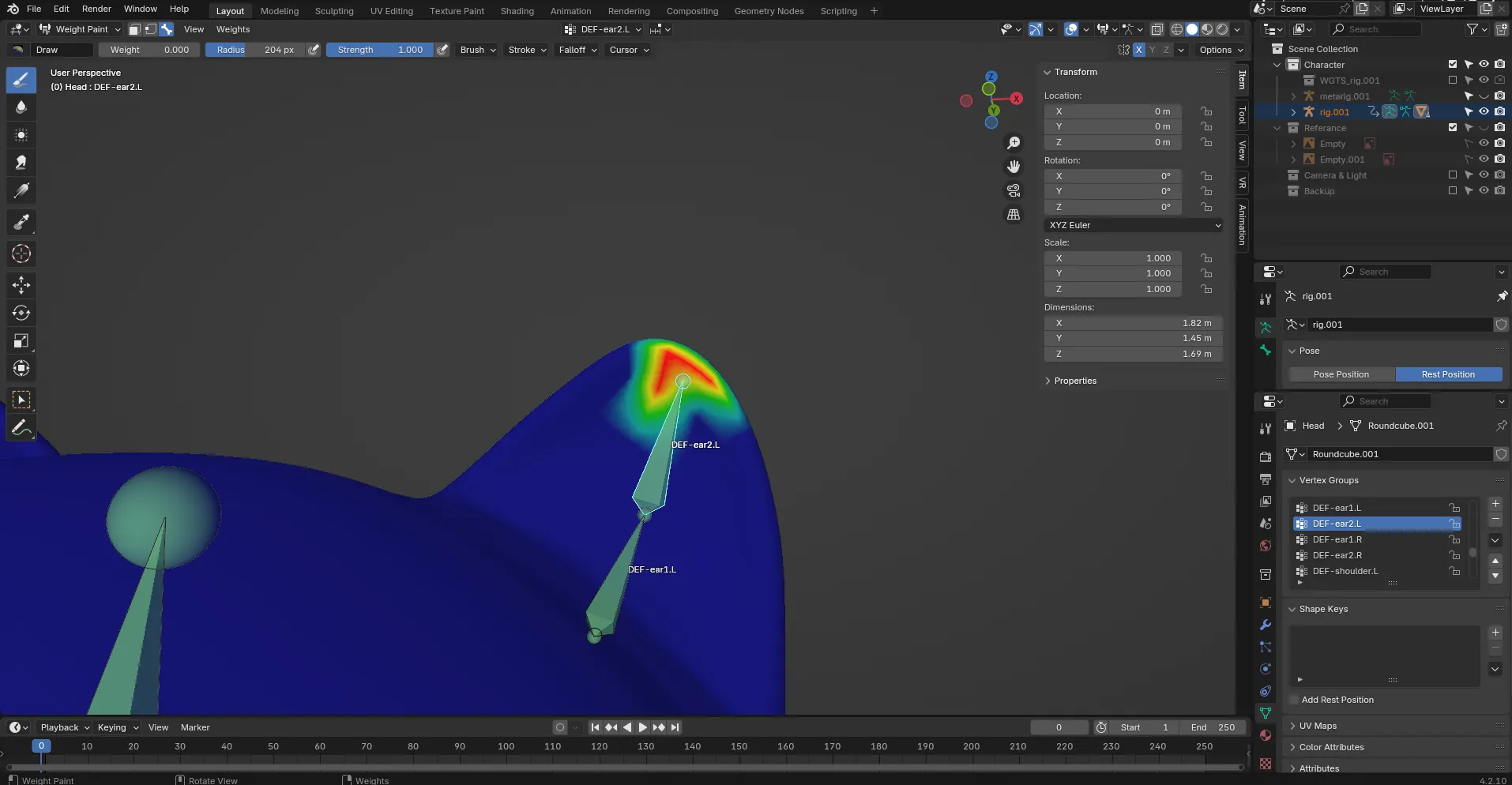Open the Options popover button

point(1221,50)
